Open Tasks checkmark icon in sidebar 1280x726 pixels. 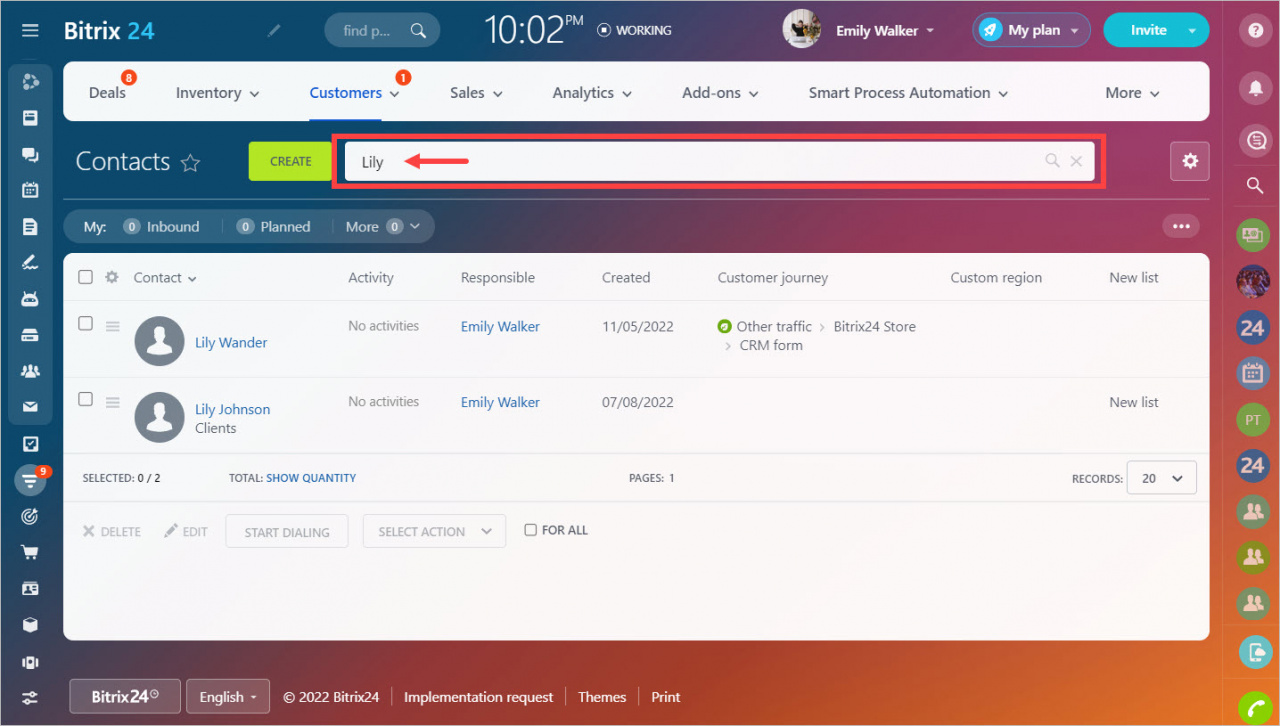coord(30,444)
